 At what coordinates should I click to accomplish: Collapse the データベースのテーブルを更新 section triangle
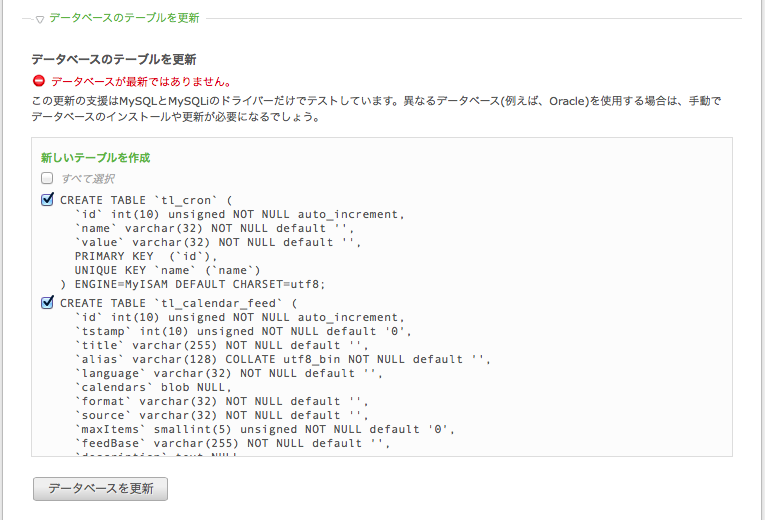click(40, 20)
